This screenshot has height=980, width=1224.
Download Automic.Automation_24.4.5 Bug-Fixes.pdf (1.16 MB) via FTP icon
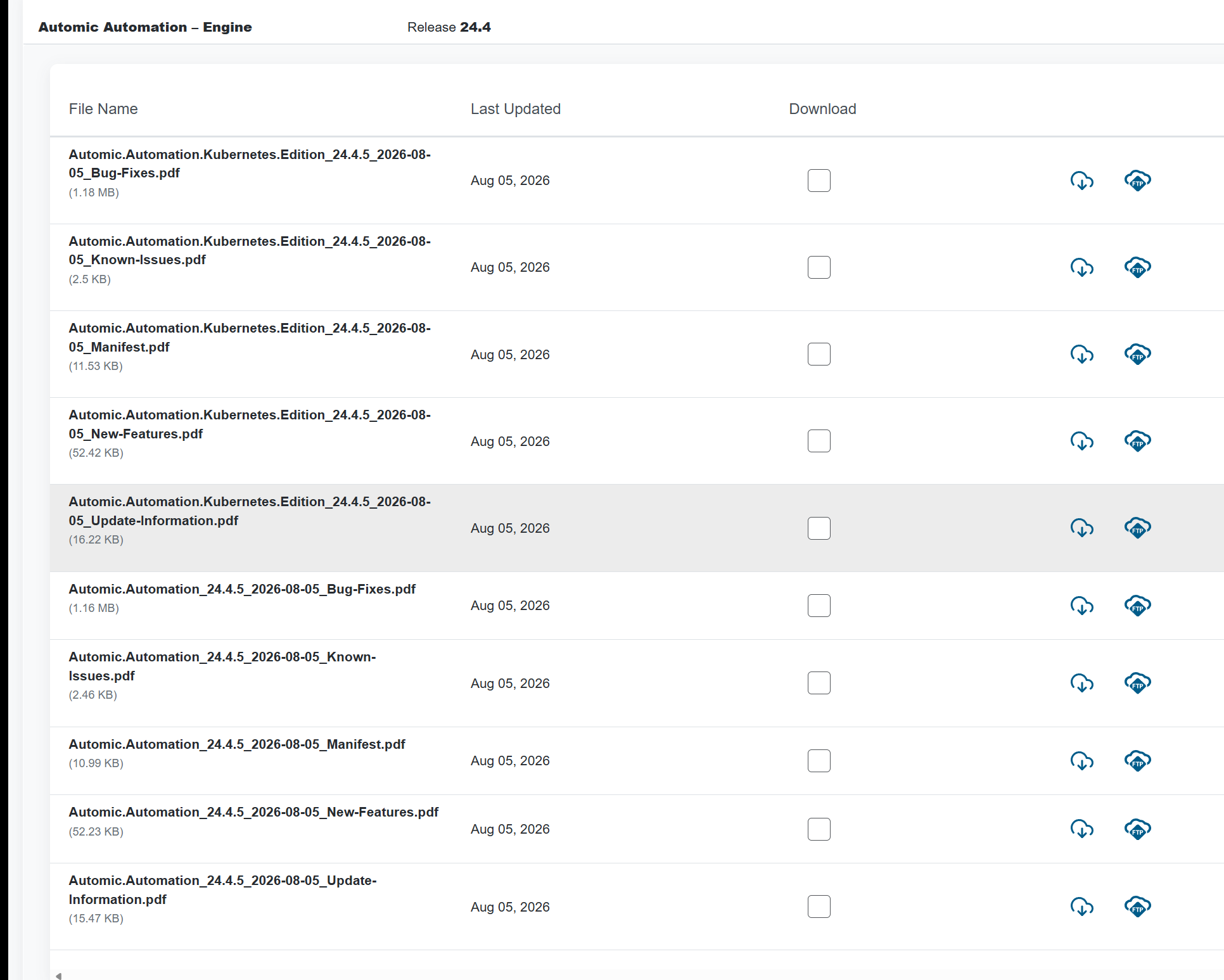[1138, 606]
